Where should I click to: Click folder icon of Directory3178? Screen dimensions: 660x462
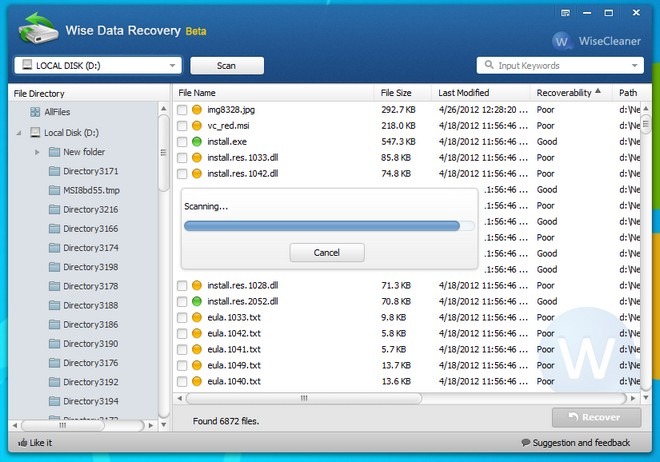tap(54, 286)
